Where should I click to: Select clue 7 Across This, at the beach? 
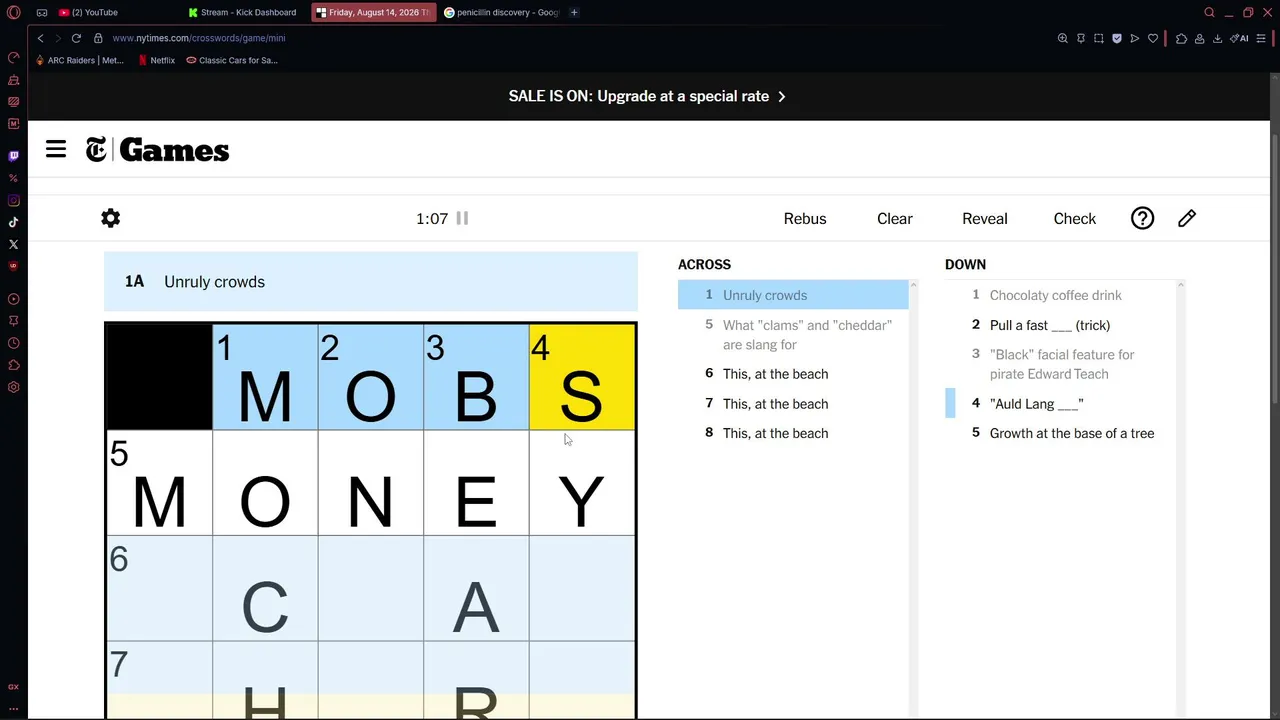[x=793, y=404]
